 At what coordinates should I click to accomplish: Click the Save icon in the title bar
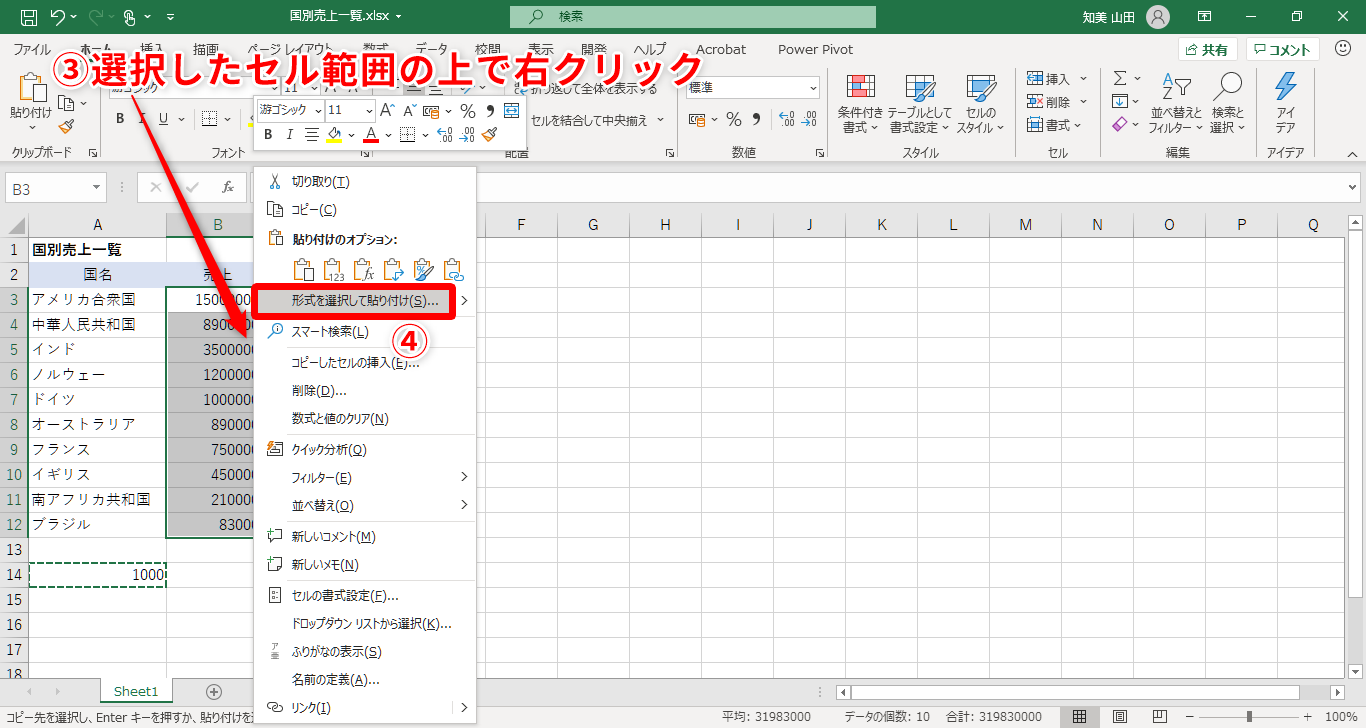[x=29, y=17]
